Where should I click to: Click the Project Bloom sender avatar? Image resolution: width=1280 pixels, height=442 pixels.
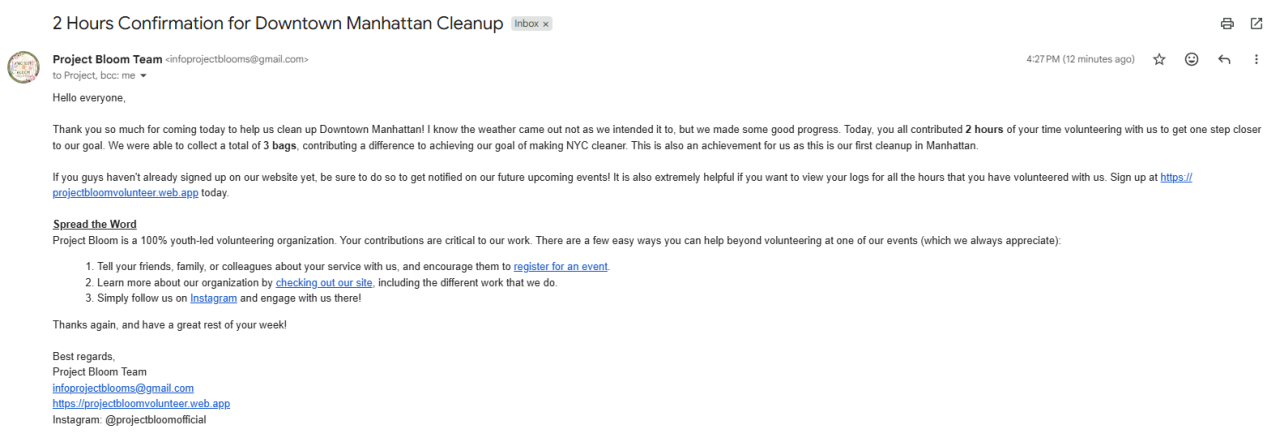[23, 67]
